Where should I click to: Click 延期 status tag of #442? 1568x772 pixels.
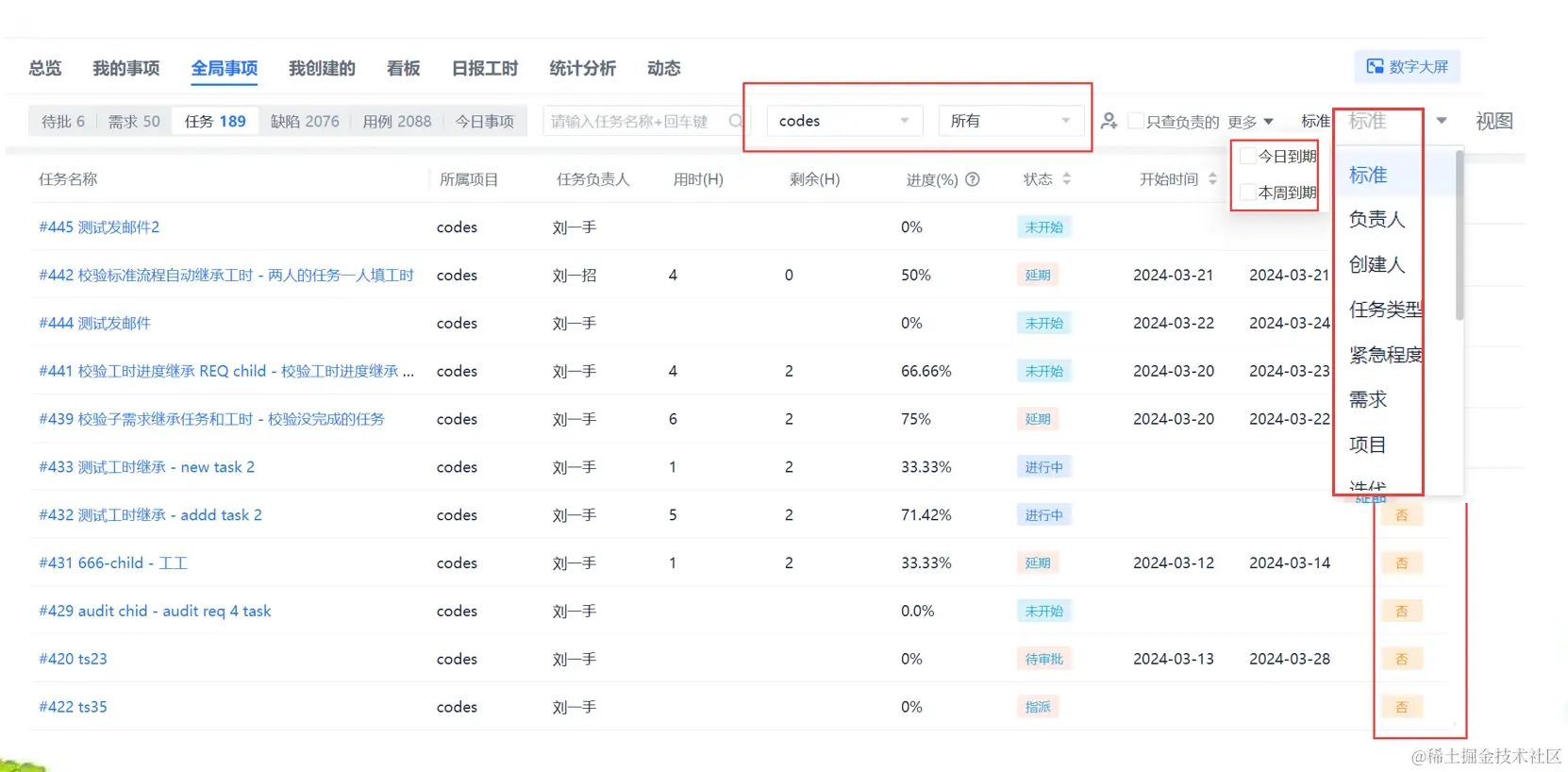(x=1038, y=276)
